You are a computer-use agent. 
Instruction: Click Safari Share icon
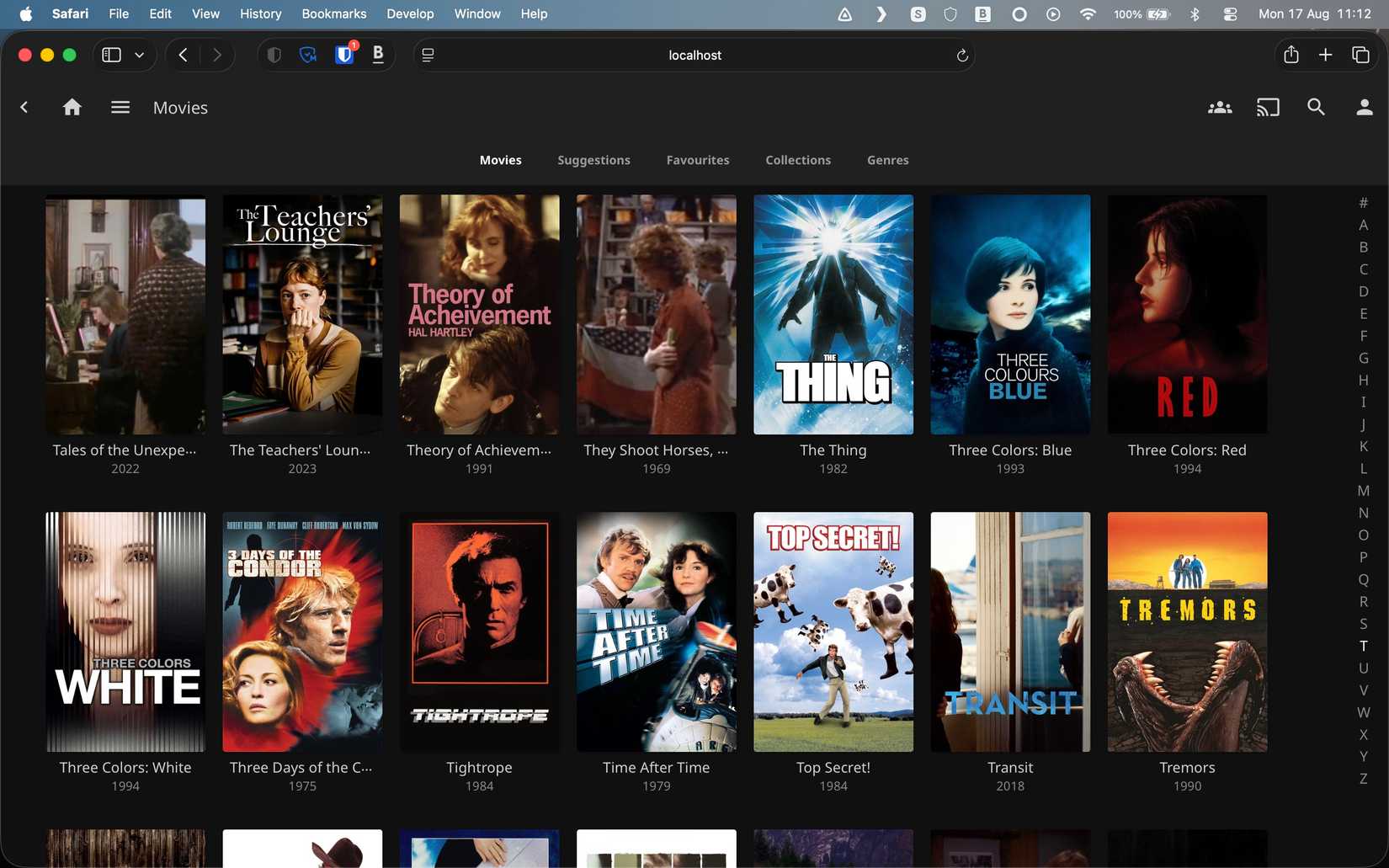click(x=1291, y=55)
